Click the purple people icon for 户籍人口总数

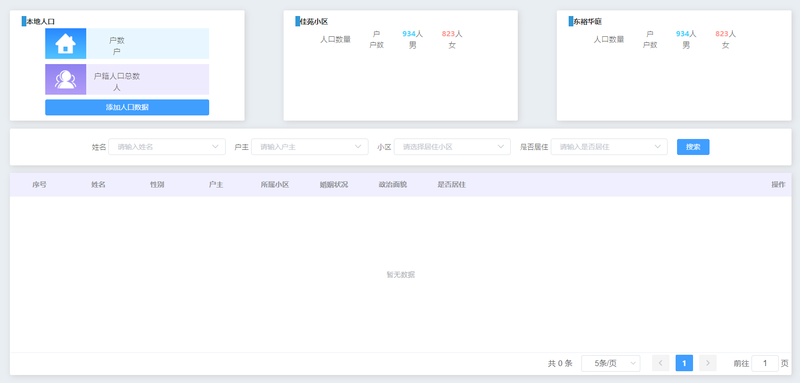click(x=65, y=79)
